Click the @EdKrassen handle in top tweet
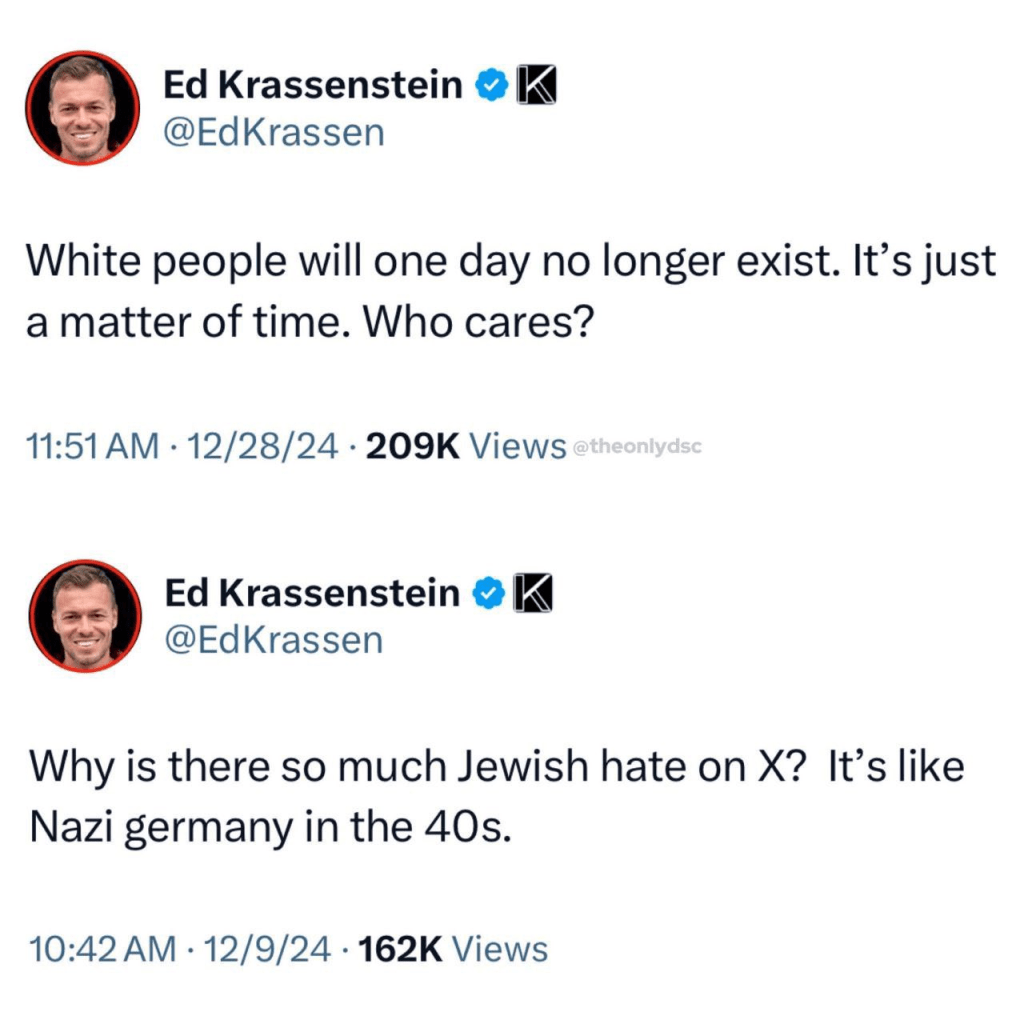1024x1024 pixels. click(274, 132)
